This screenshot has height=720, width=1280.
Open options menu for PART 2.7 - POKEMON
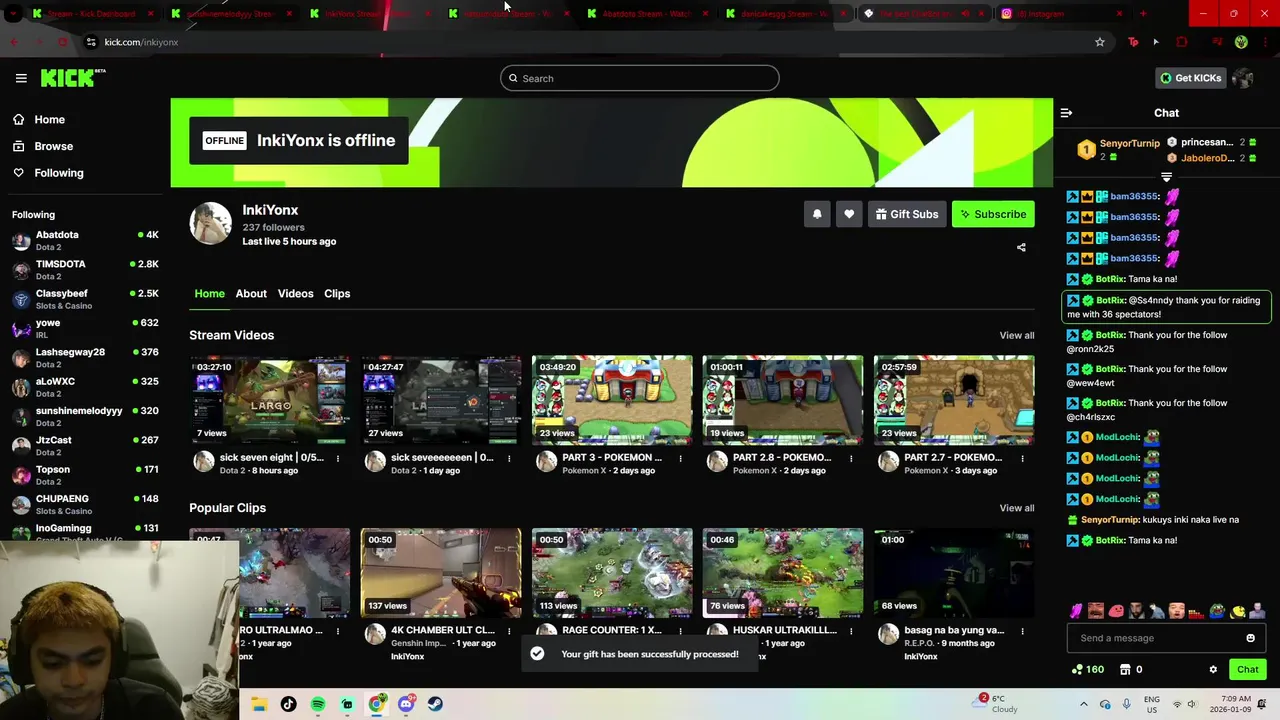[x=1022, y=459]
